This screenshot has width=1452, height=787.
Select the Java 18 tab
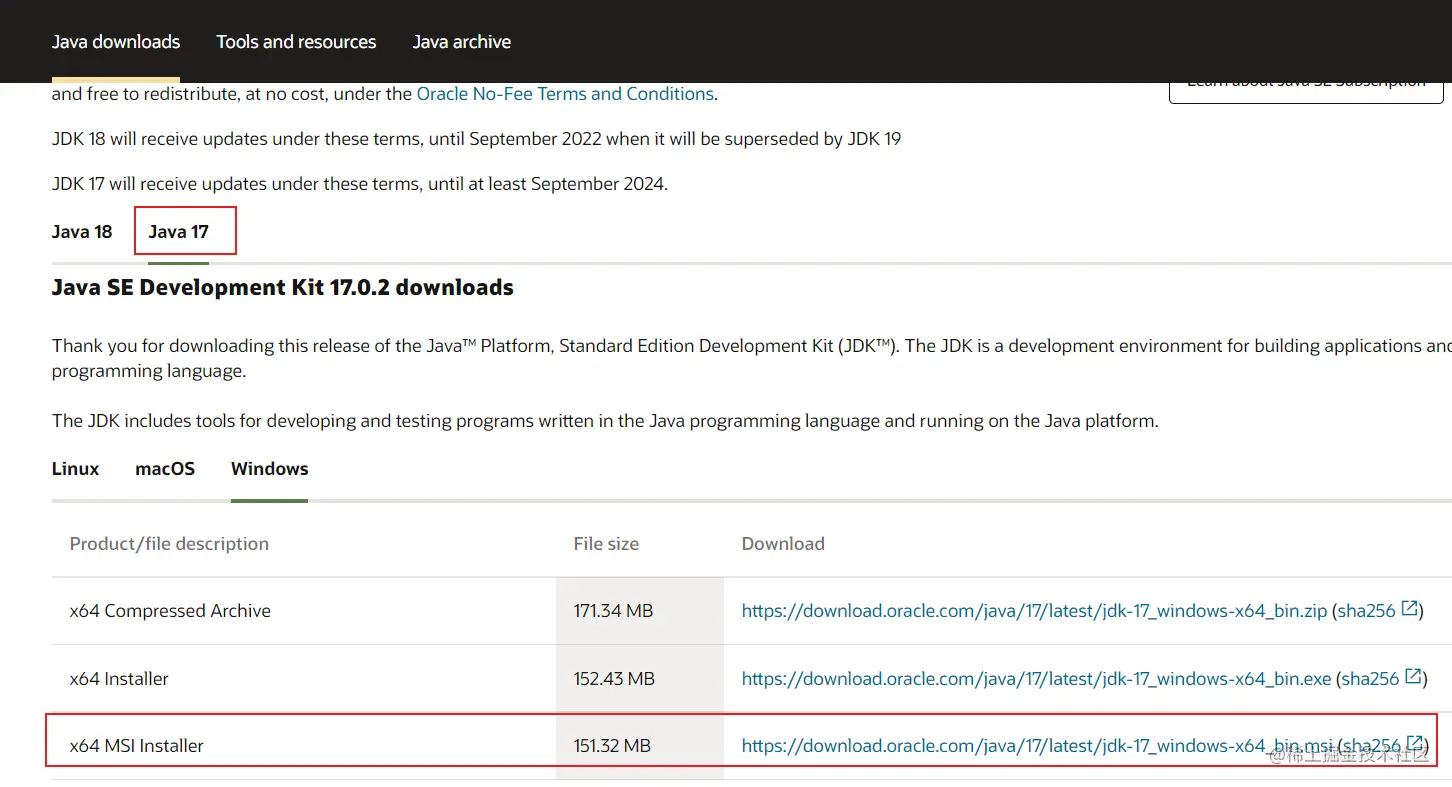tap(82, 232)
